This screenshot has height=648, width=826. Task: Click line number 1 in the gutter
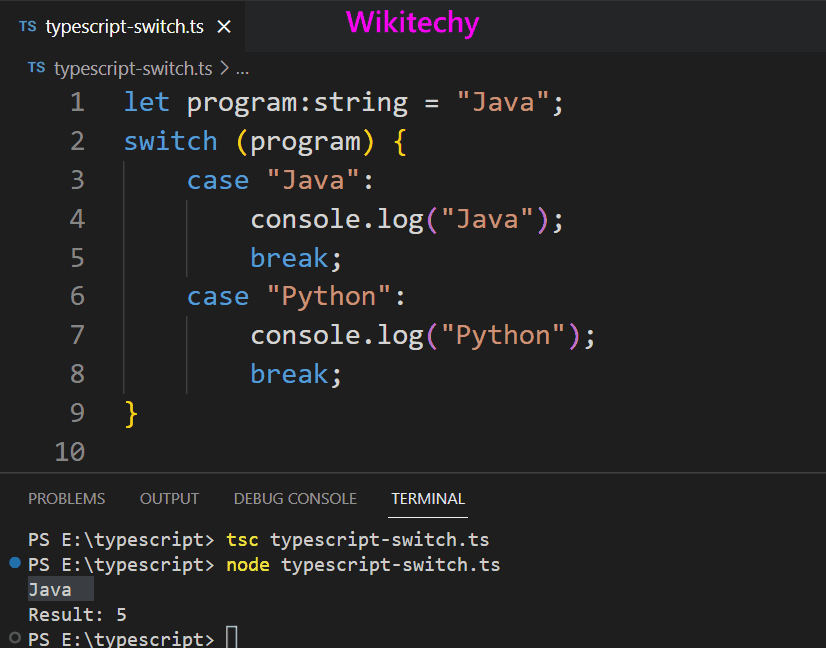click(77, 101)
